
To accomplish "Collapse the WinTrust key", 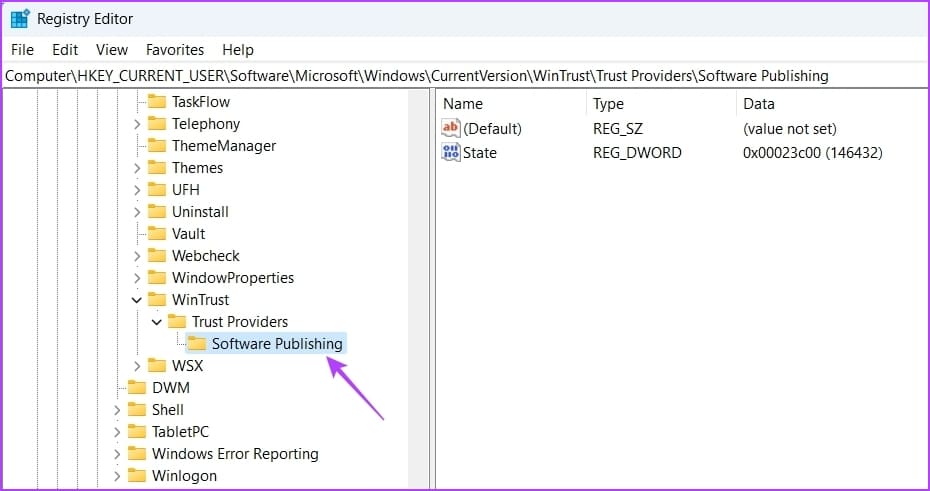I will click(137, 299).
